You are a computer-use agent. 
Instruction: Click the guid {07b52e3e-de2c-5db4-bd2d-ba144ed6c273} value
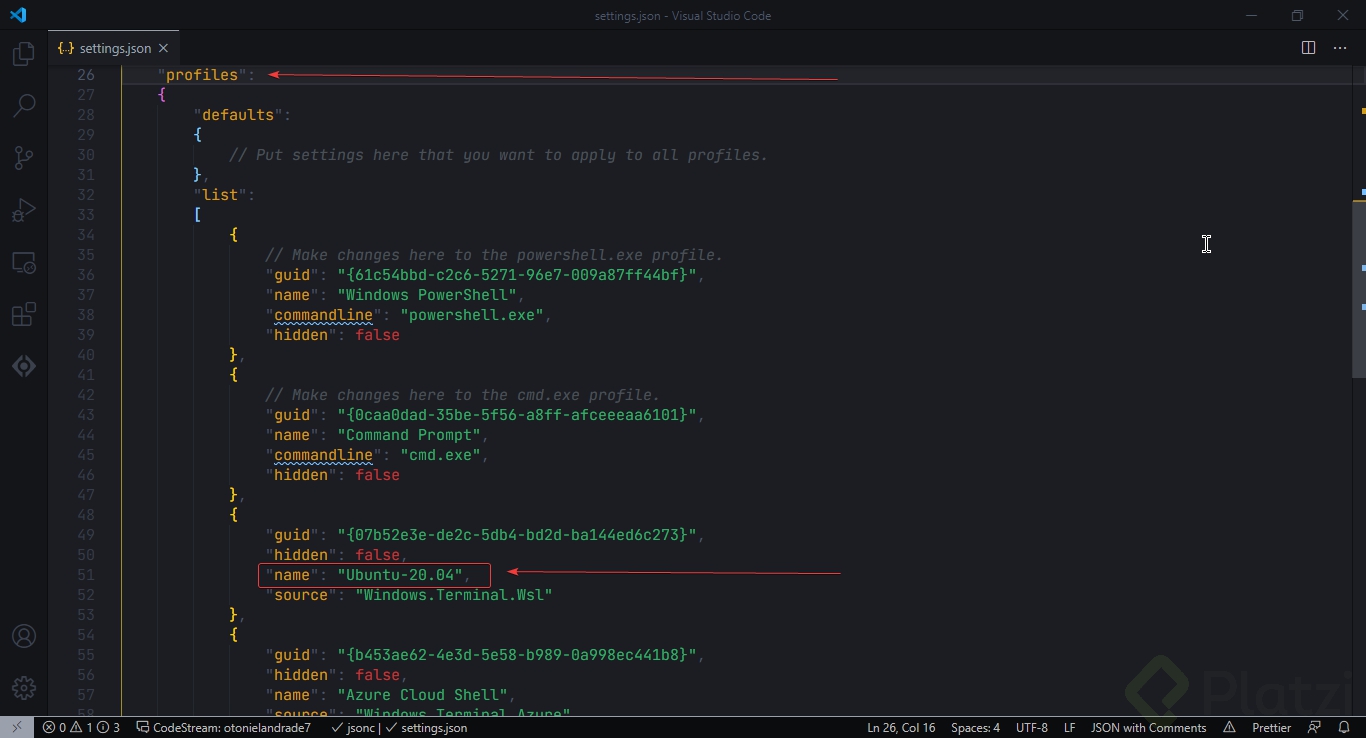click(x=516, y=535)
